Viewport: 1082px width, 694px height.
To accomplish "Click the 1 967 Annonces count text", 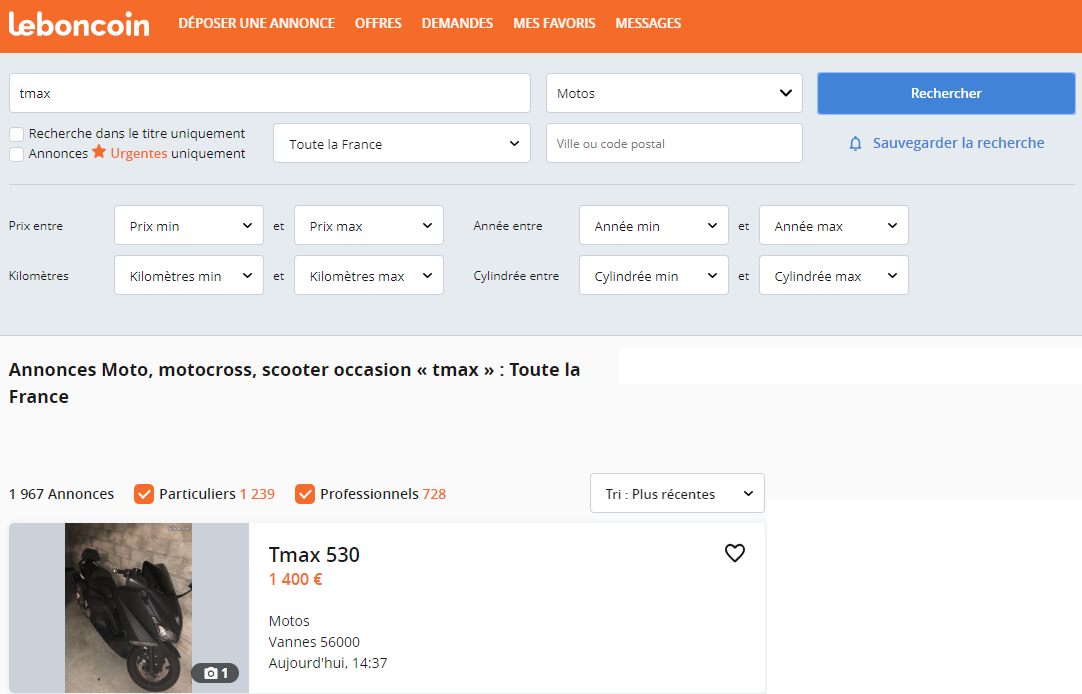I will (x=61, y=494).
